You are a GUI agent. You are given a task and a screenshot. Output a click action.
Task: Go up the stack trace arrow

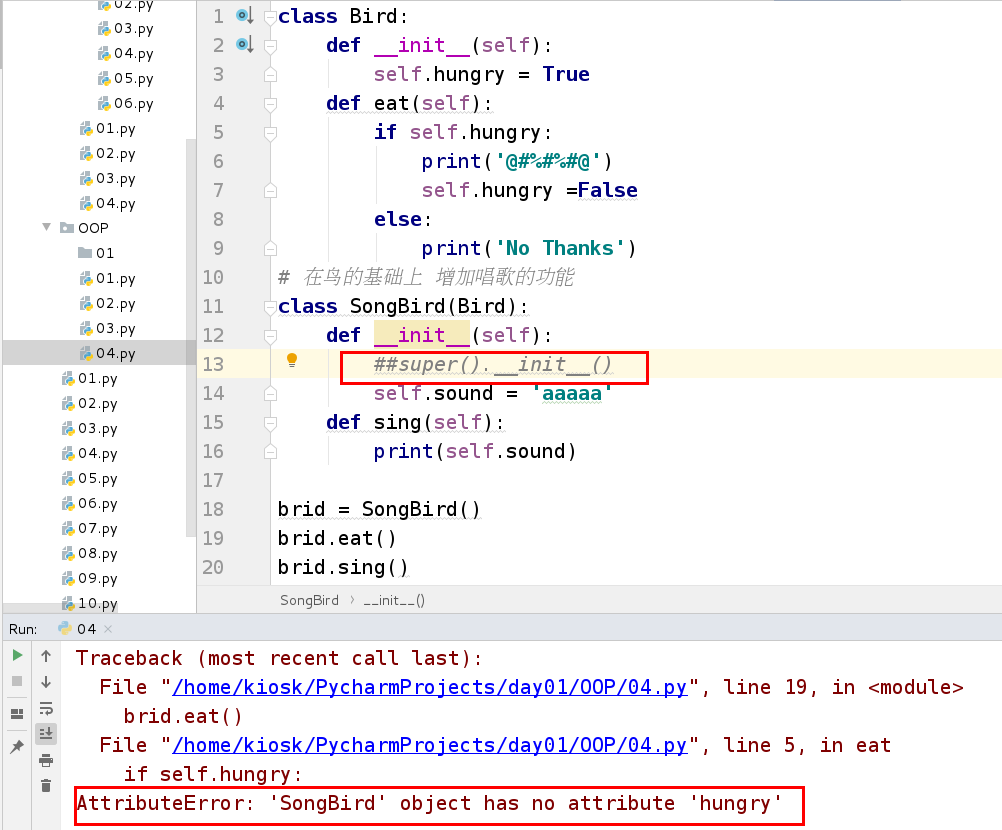(46, 656)
